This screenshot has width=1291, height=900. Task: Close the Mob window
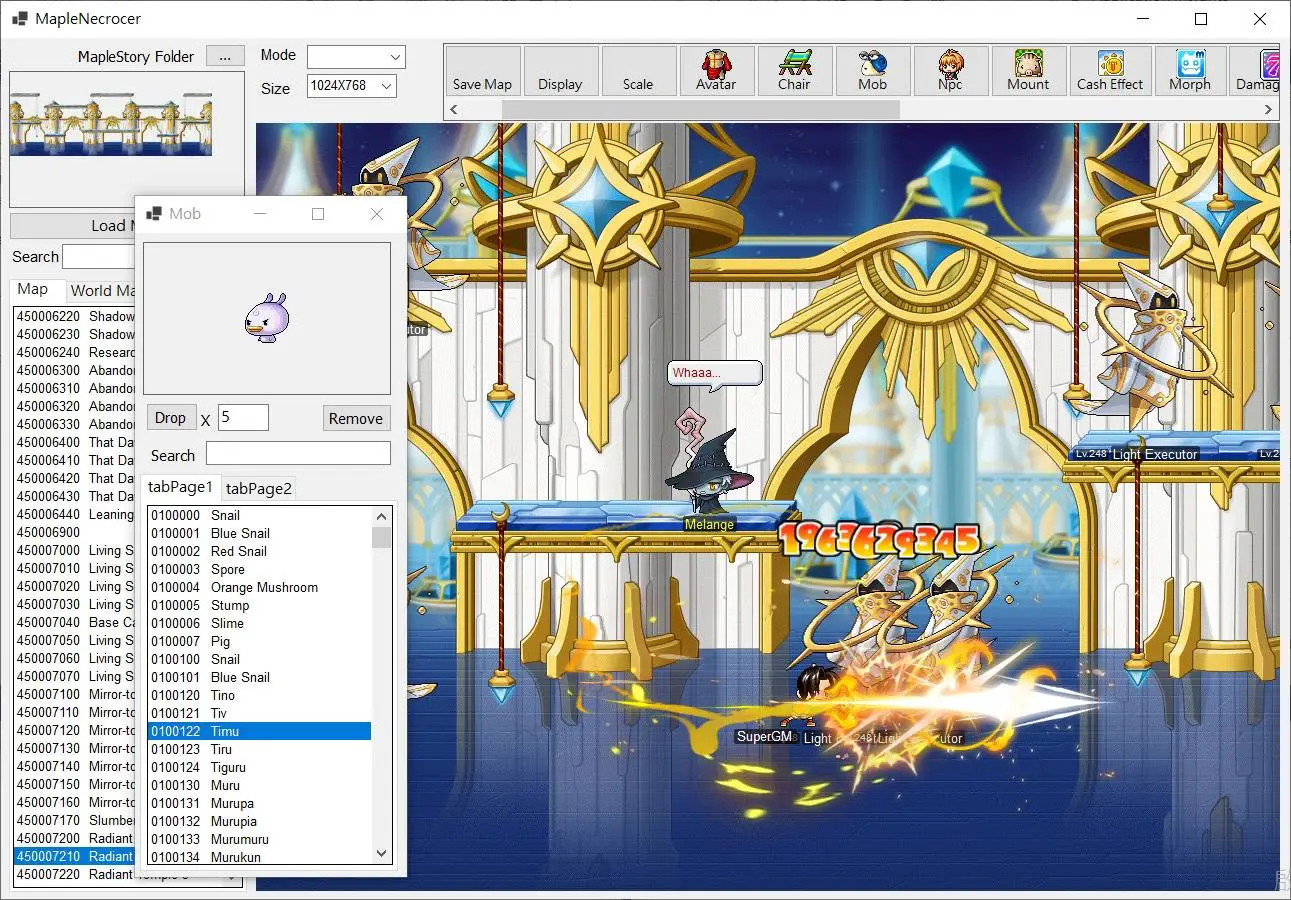tap(377, 213)
